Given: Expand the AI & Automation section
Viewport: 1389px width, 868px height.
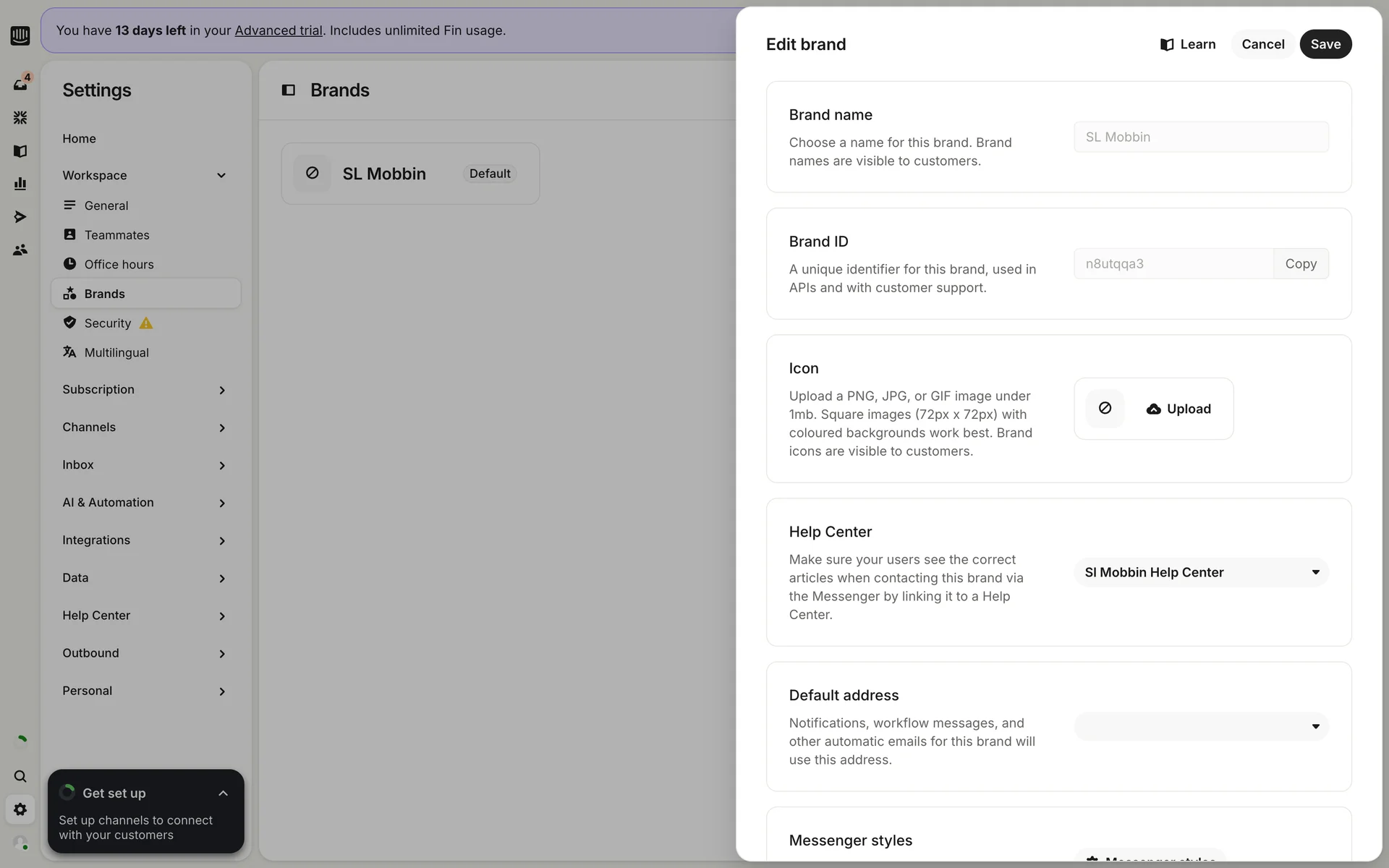Looking at the screenshot, I should point(221,503).
